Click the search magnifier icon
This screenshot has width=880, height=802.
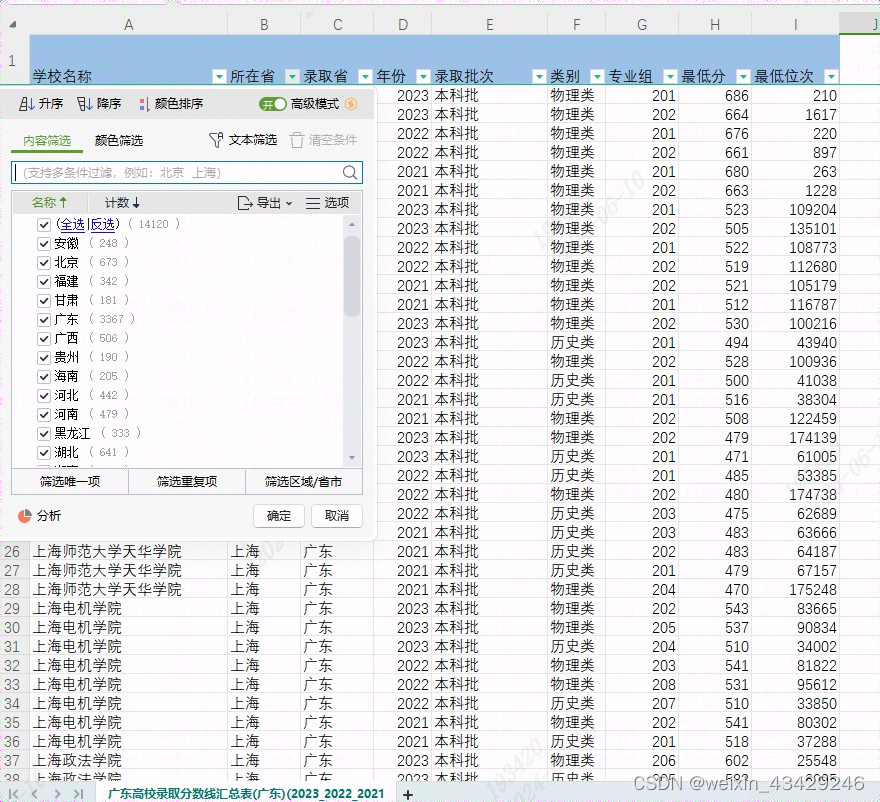click(350, 173)
